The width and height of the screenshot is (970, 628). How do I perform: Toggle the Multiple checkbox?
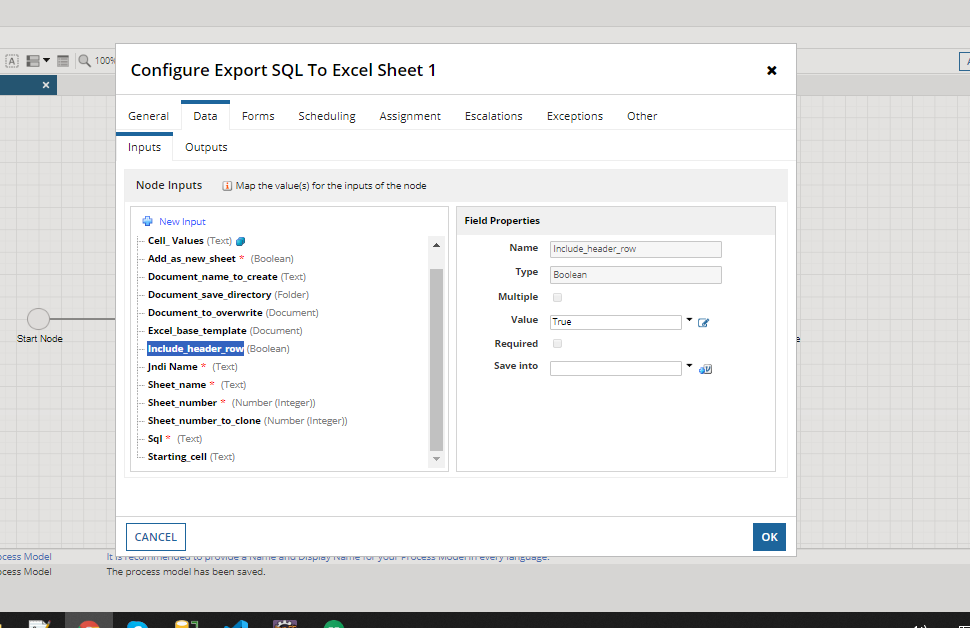557,297
